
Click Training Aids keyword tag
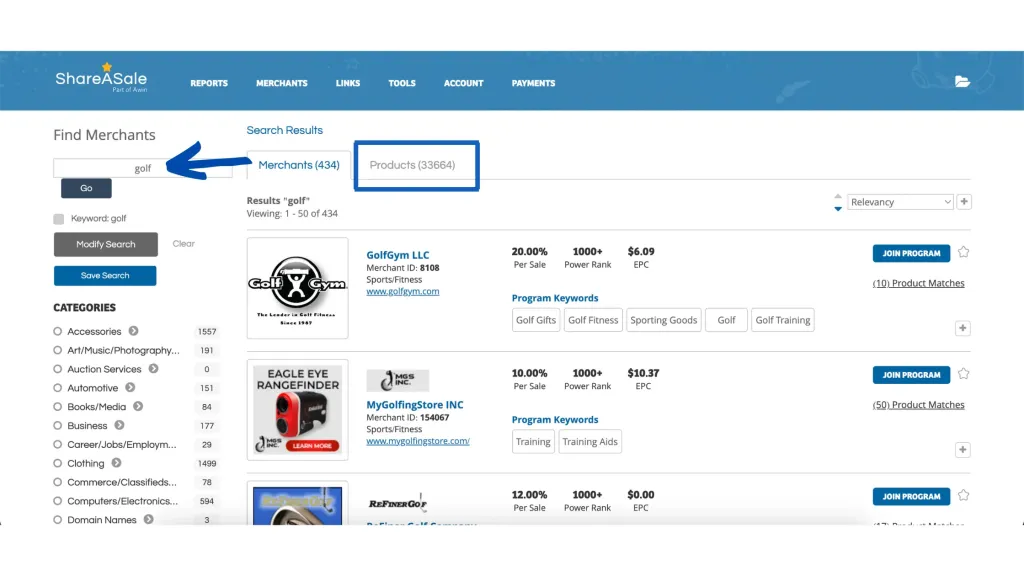[590, 441]
